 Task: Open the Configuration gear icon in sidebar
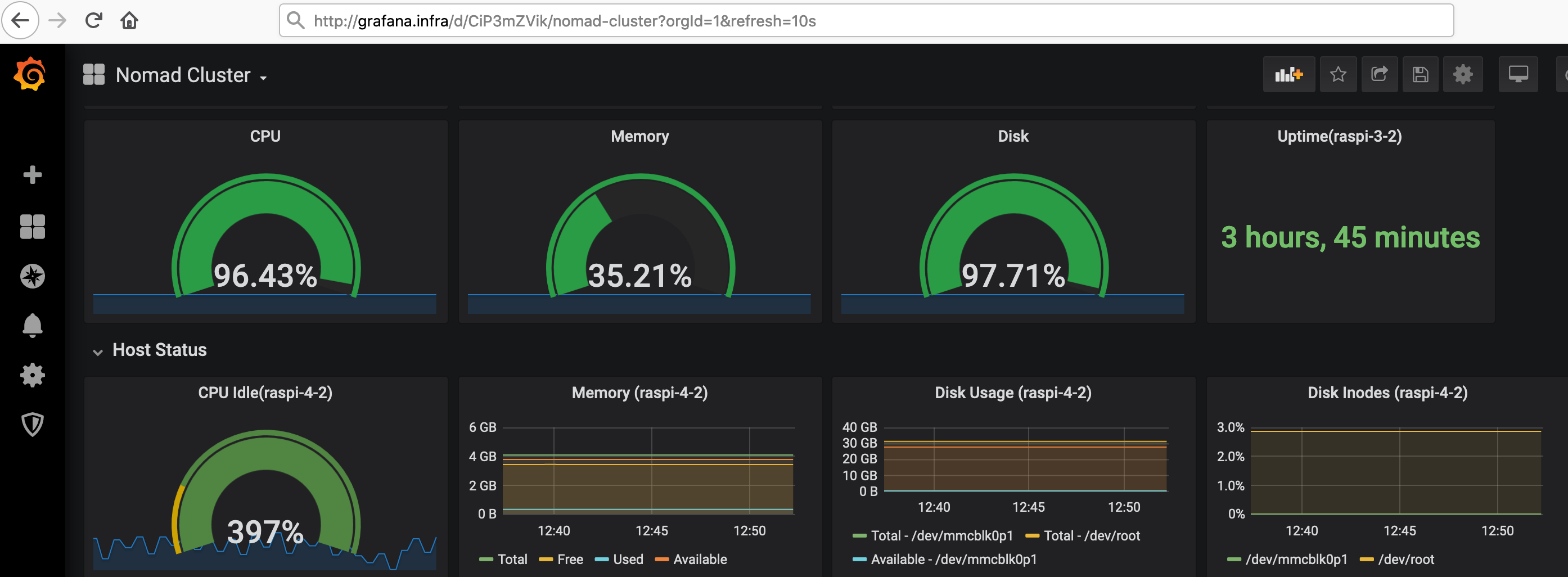[32, 375]
